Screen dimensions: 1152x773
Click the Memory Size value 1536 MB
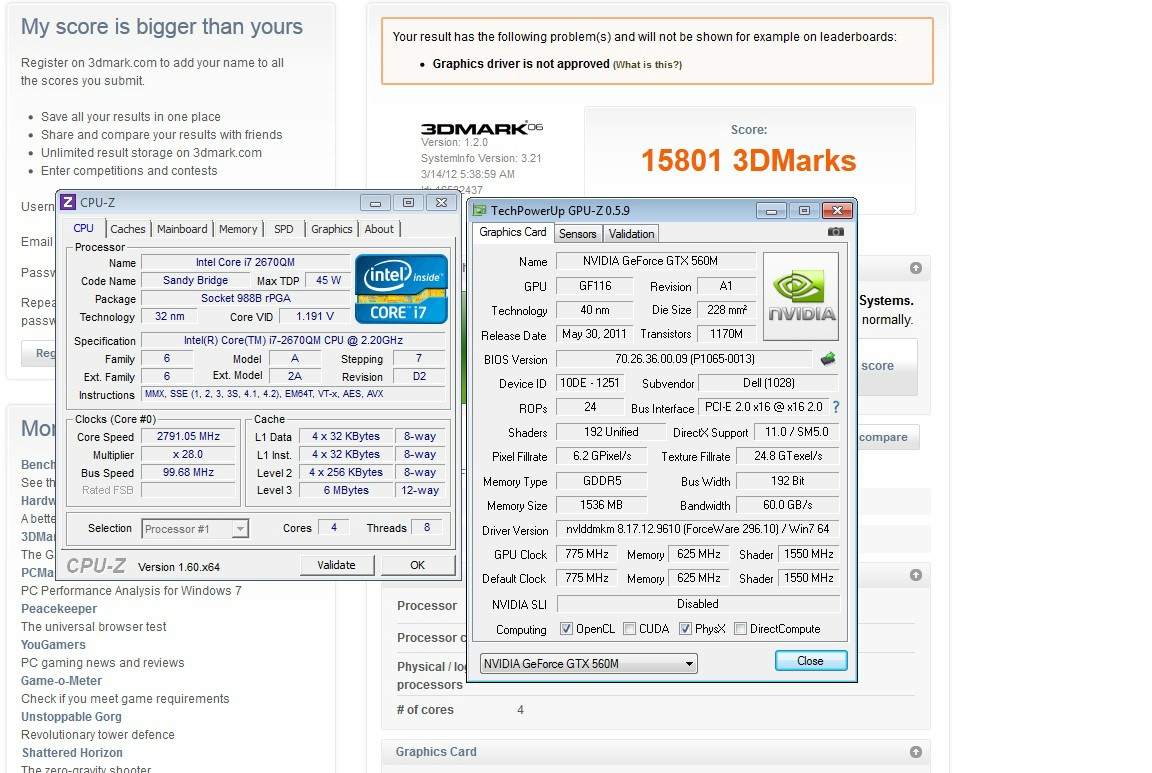coord(602,505)
